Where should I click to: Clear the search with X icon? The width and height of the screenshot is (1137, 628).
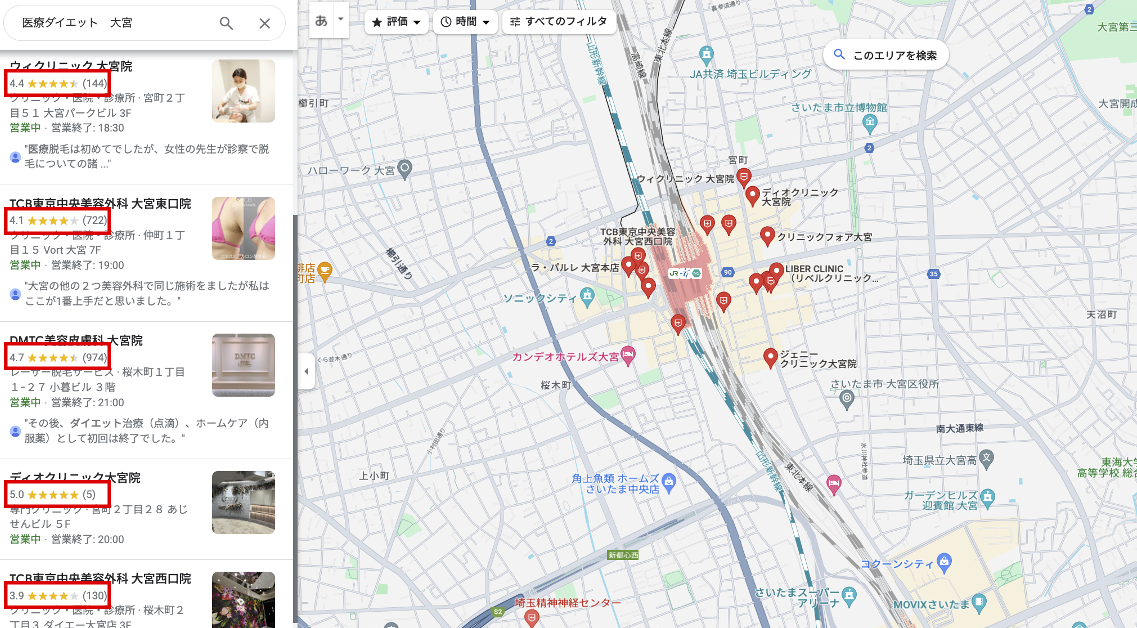tap(265, 23)
